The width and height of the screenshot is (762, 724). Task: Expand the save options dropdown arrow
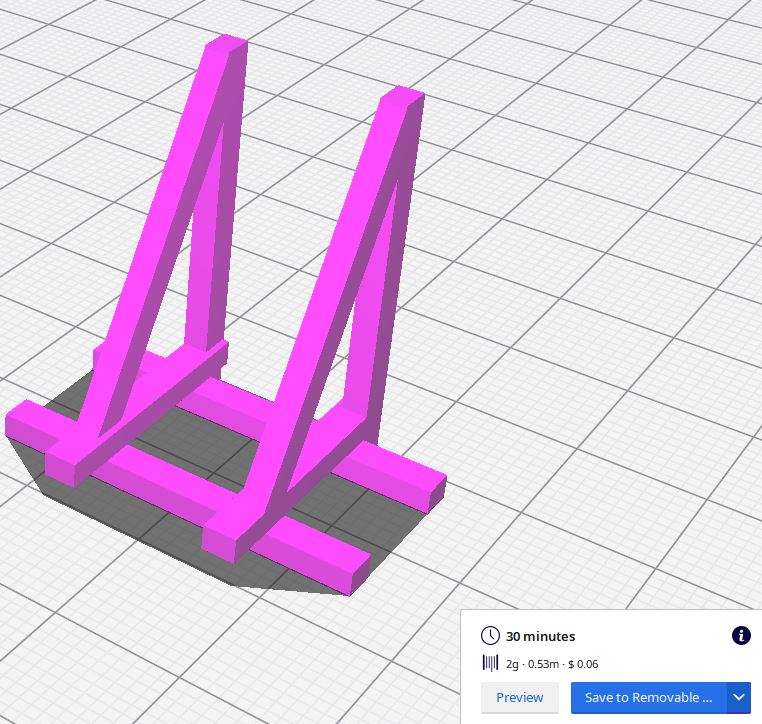[739, 697]
